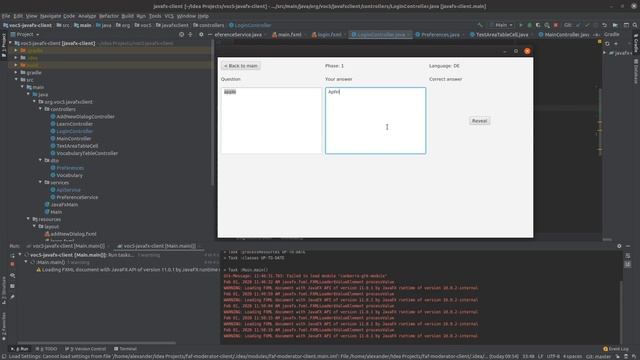This screenshot has width=640, height=360.
Task: Open Run panel settings gear icon
Action: (x=619, y=246)
